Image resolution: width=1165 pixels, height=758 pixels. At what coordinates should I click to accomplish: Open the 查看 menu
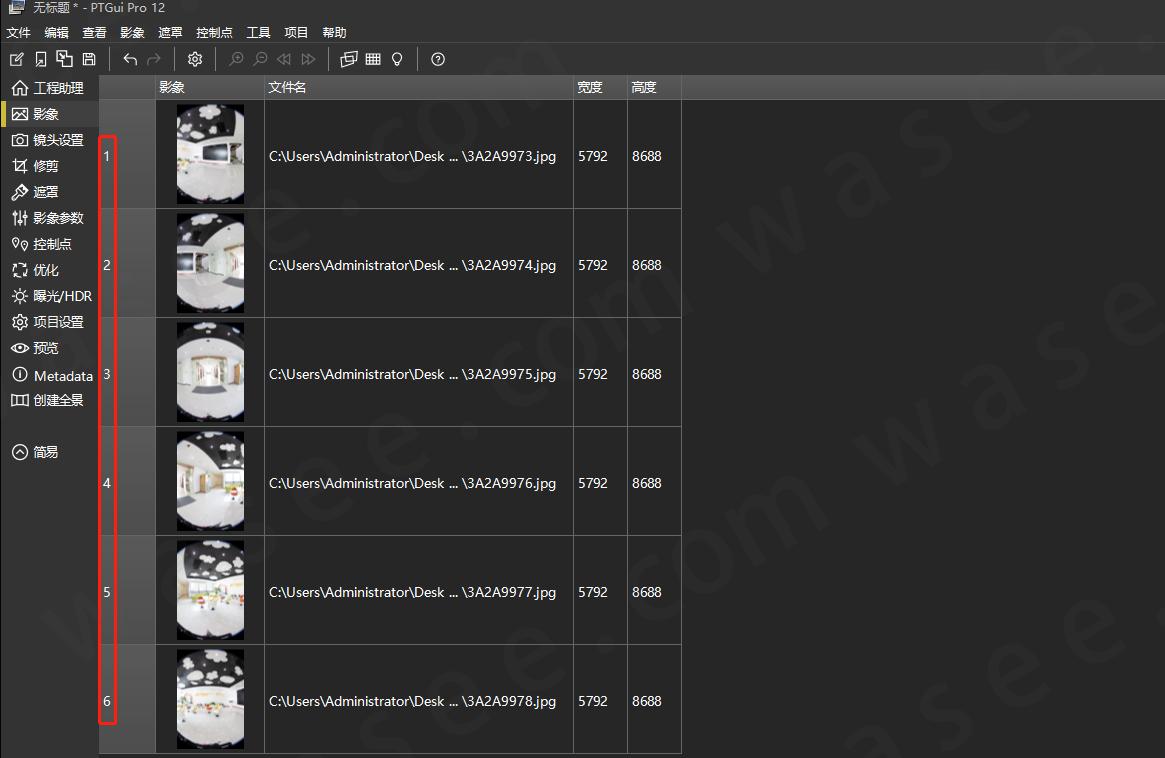pos(94,33)
